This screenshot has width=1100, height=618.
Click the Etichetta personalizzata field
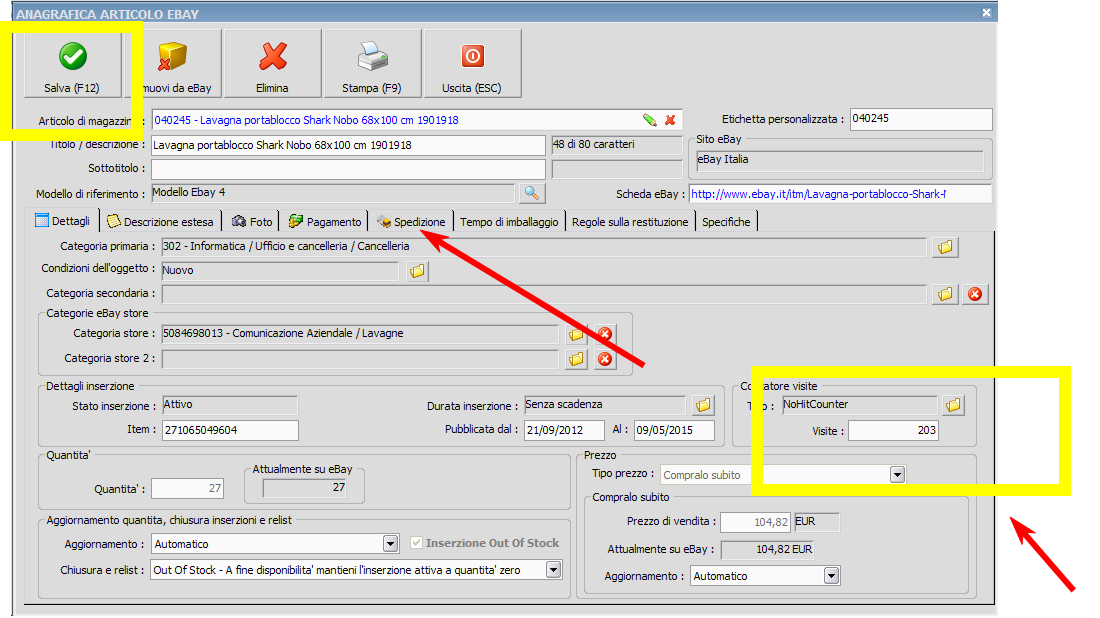pyautogui.click(x=921, y=119)
